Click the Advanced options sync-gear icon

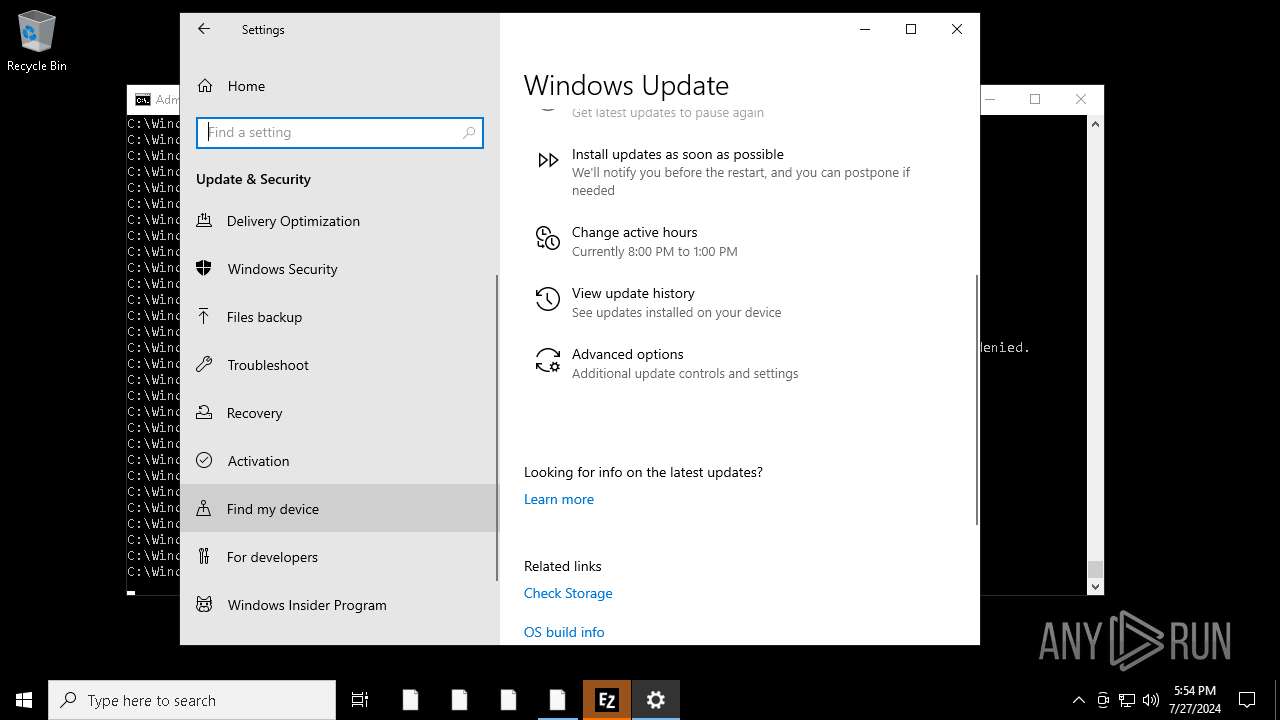(548, 360)
